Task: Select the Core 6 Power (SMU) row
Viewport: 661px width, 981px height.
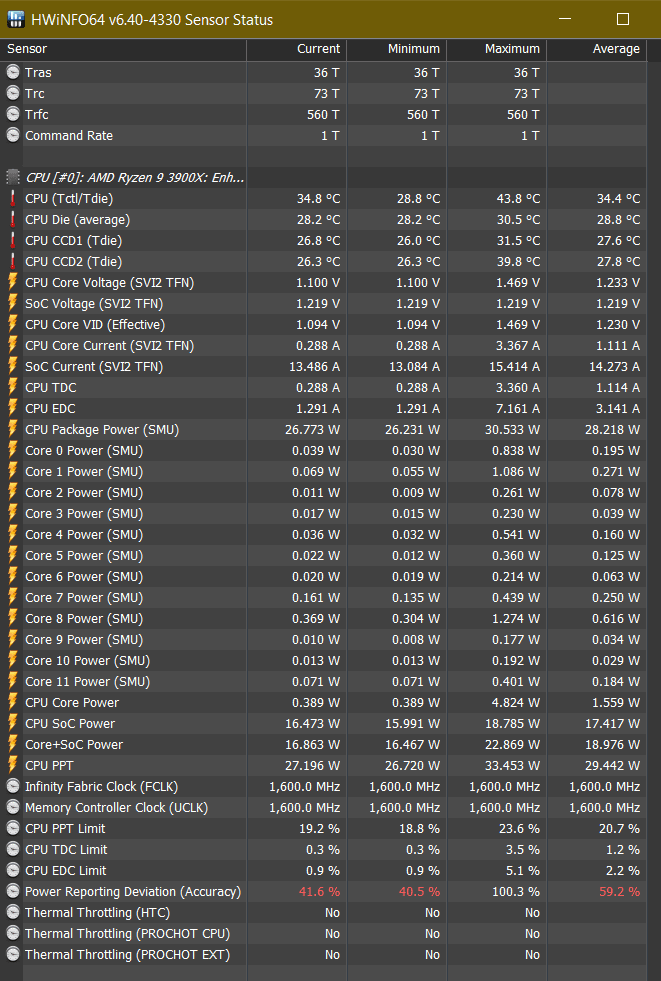Action: pos(323,576)
